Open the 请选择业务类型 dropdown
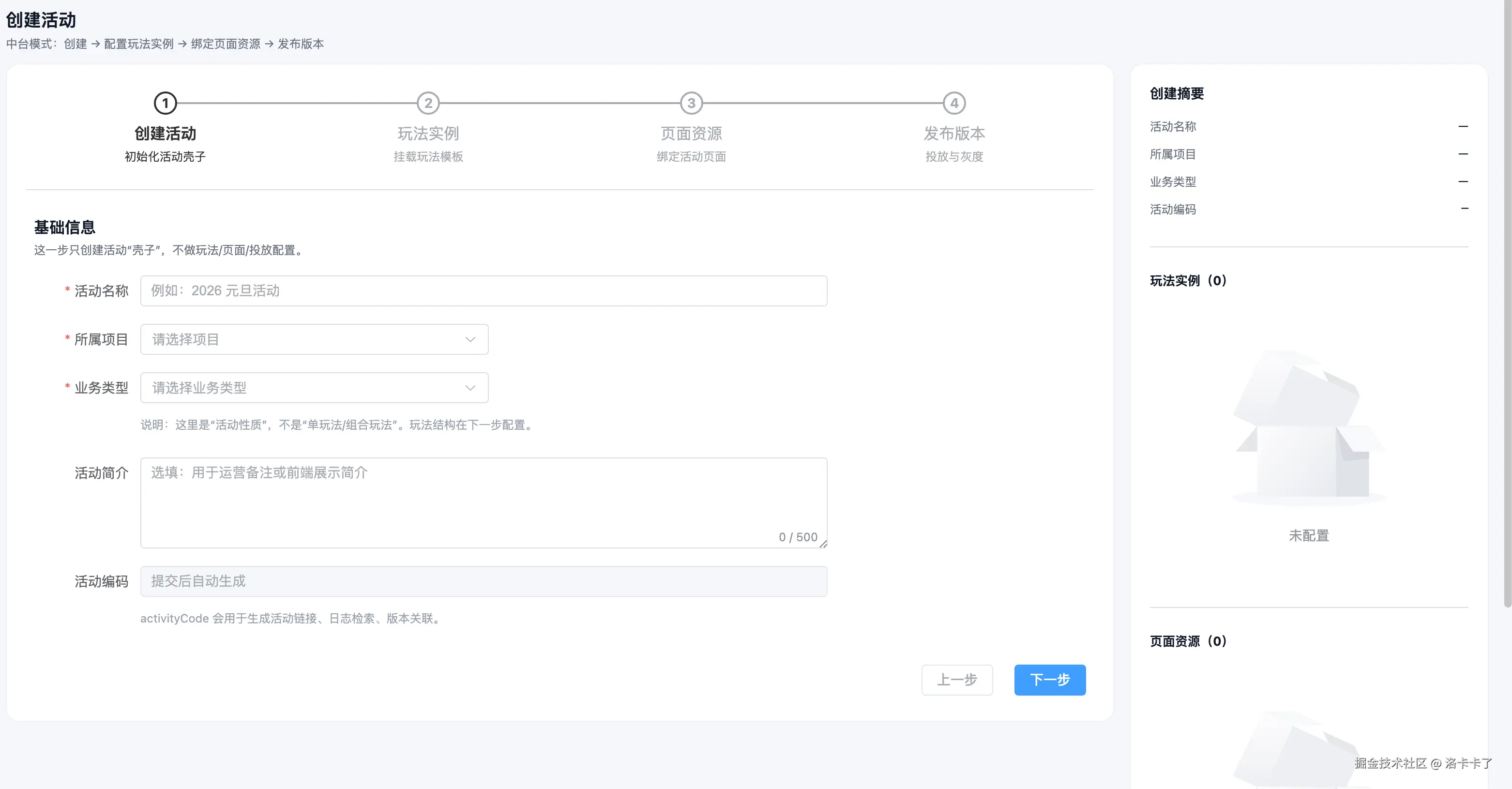The height and width of the screenshot is (789, 1512). pos(305,387)
